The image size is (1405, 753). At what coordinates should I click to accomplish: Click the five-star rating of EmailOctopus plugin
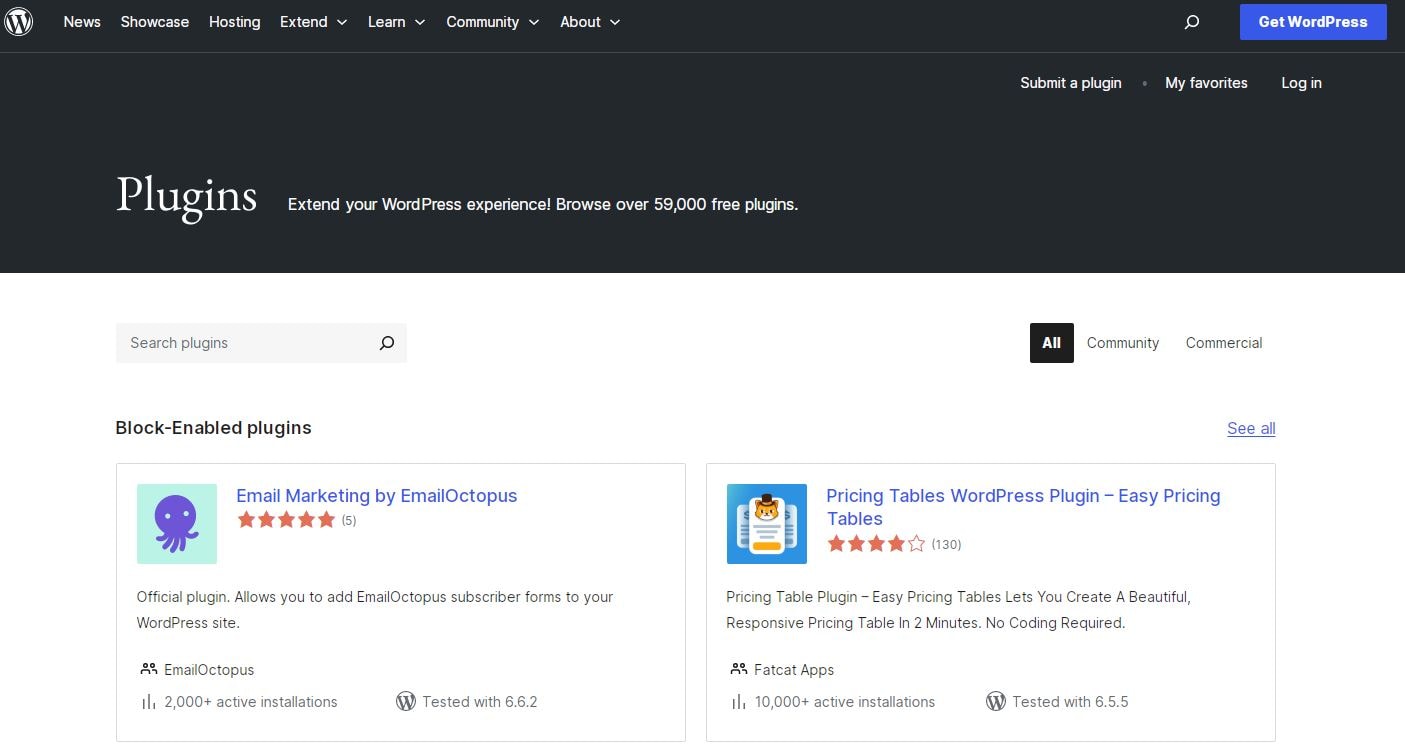click(x=286, y=520)
